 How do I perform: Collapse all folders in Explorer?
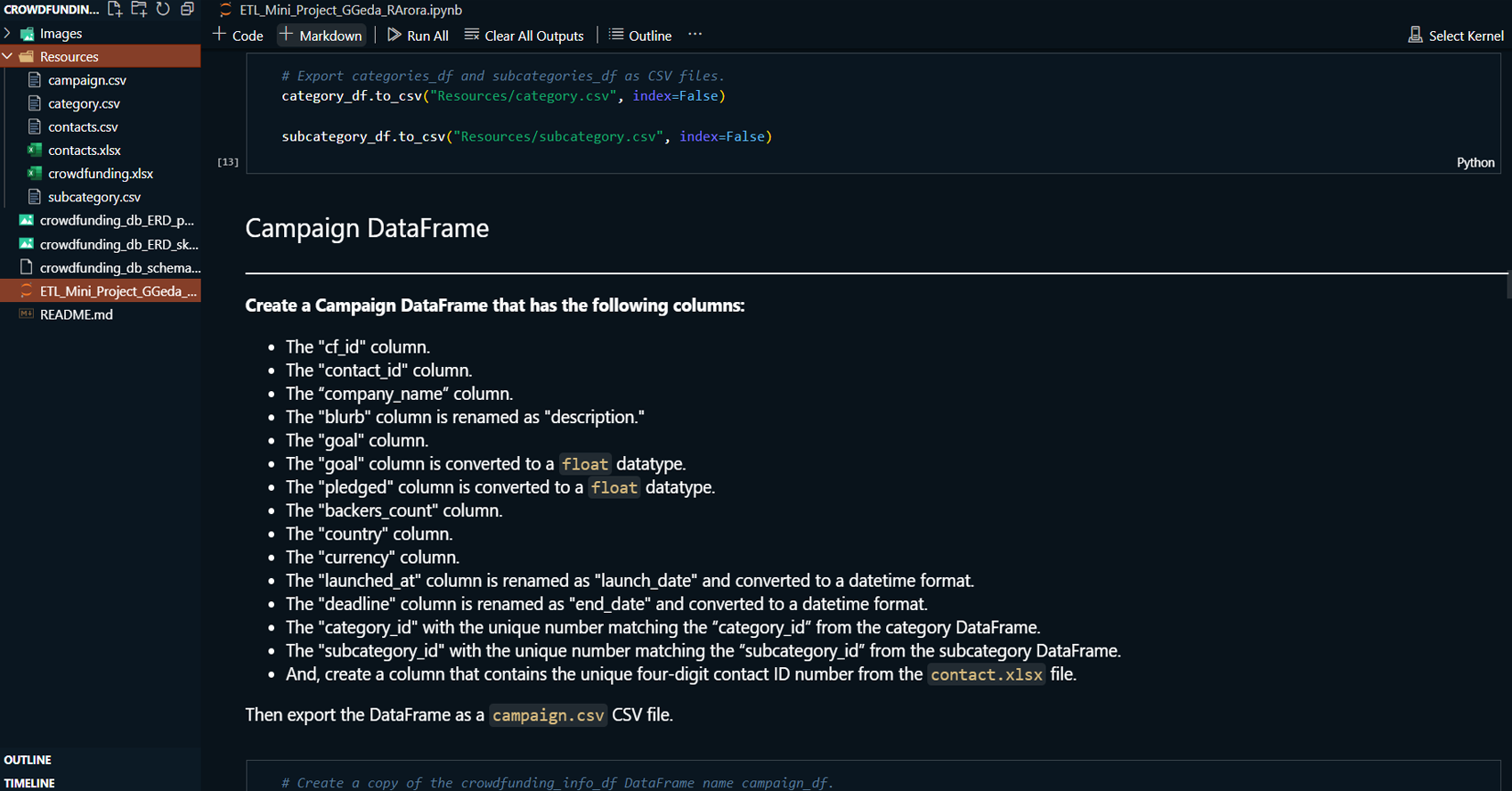click(x=187, y=9)
